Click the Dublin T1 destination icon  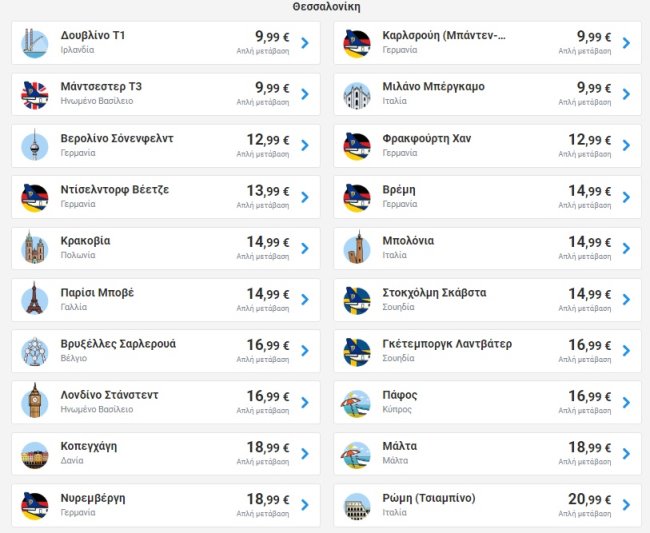pyautogui.click(x=35, y=42)
